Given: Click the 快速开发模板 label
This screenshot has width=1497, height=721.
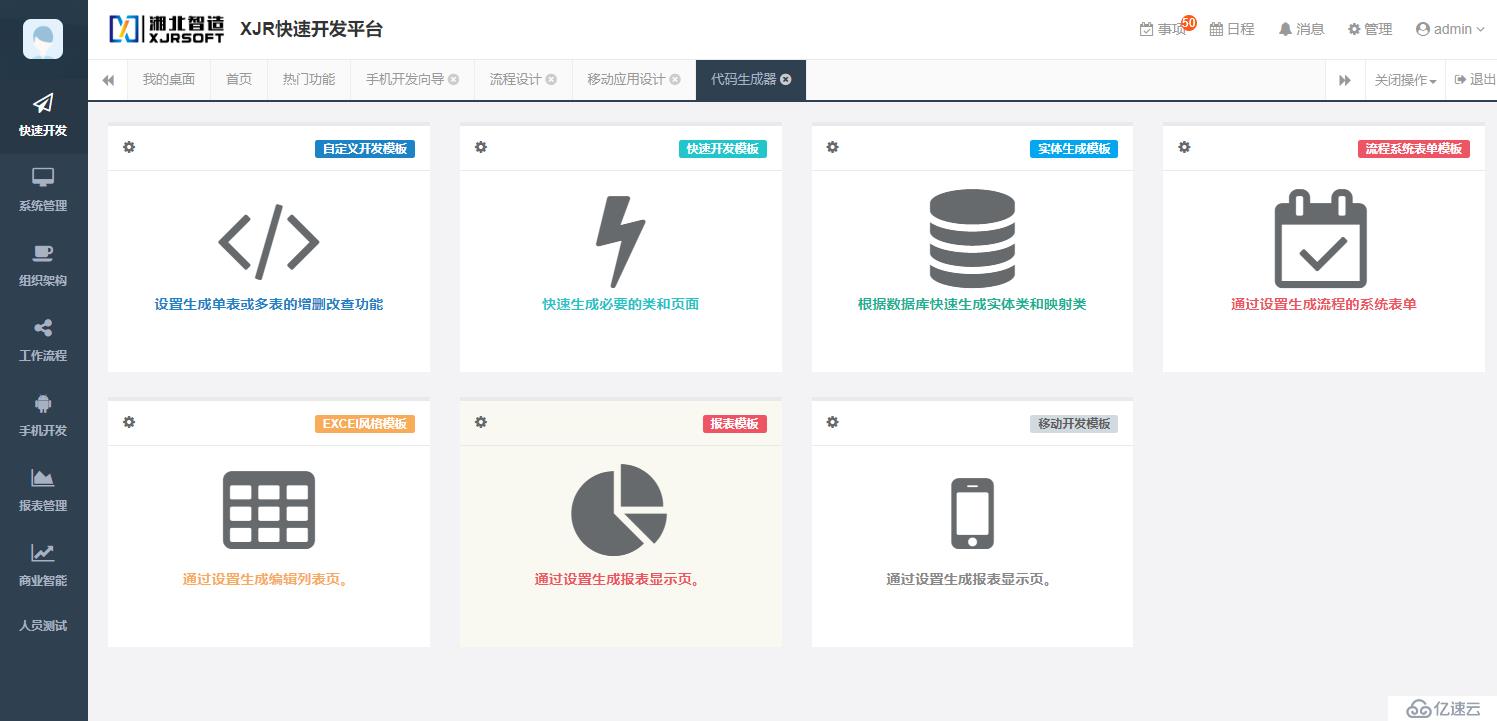Looking at the screenshot, I should [723, 149].
